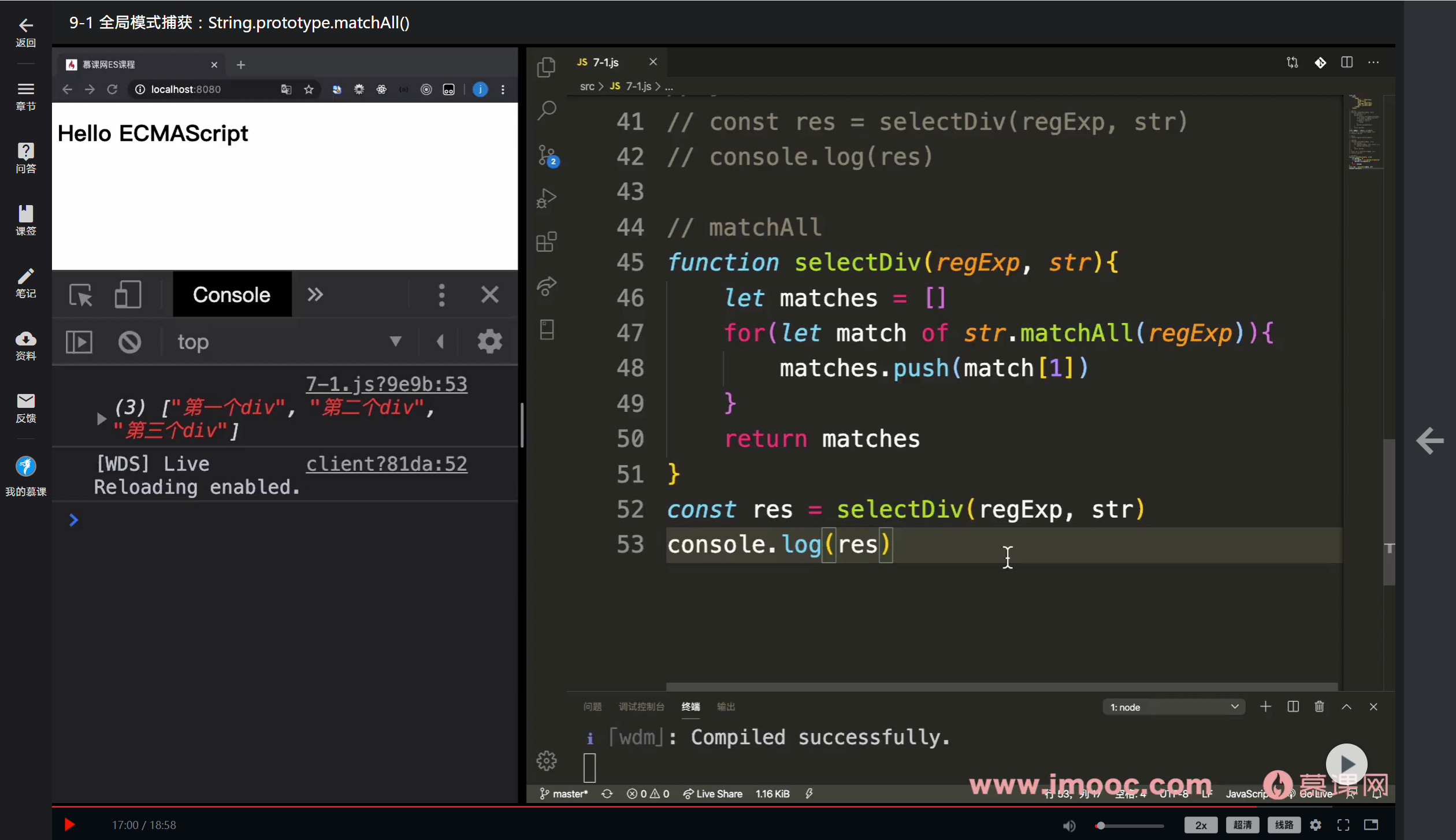Select the Console tab in DevTools
This screenshot has height=840, width=1456.
point(232,295)
